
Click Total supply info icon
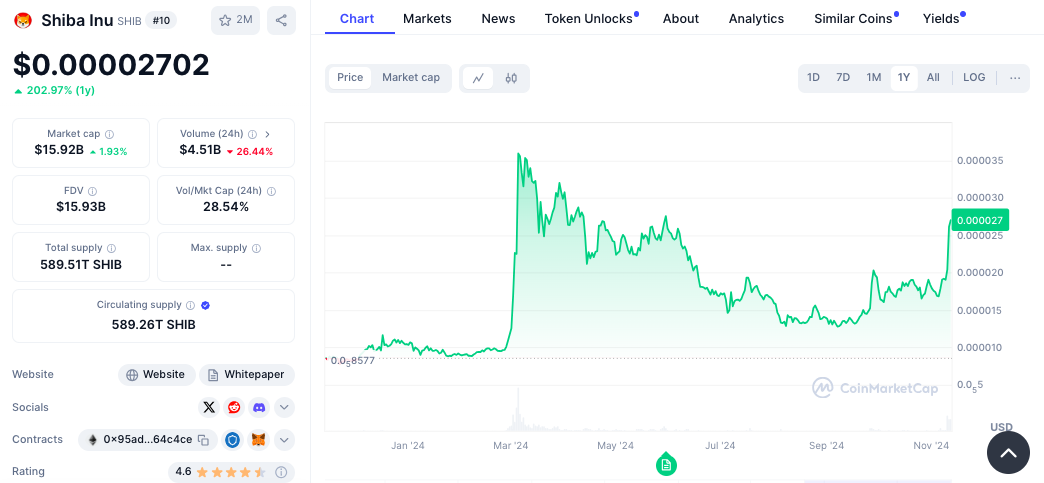(111, 248)
